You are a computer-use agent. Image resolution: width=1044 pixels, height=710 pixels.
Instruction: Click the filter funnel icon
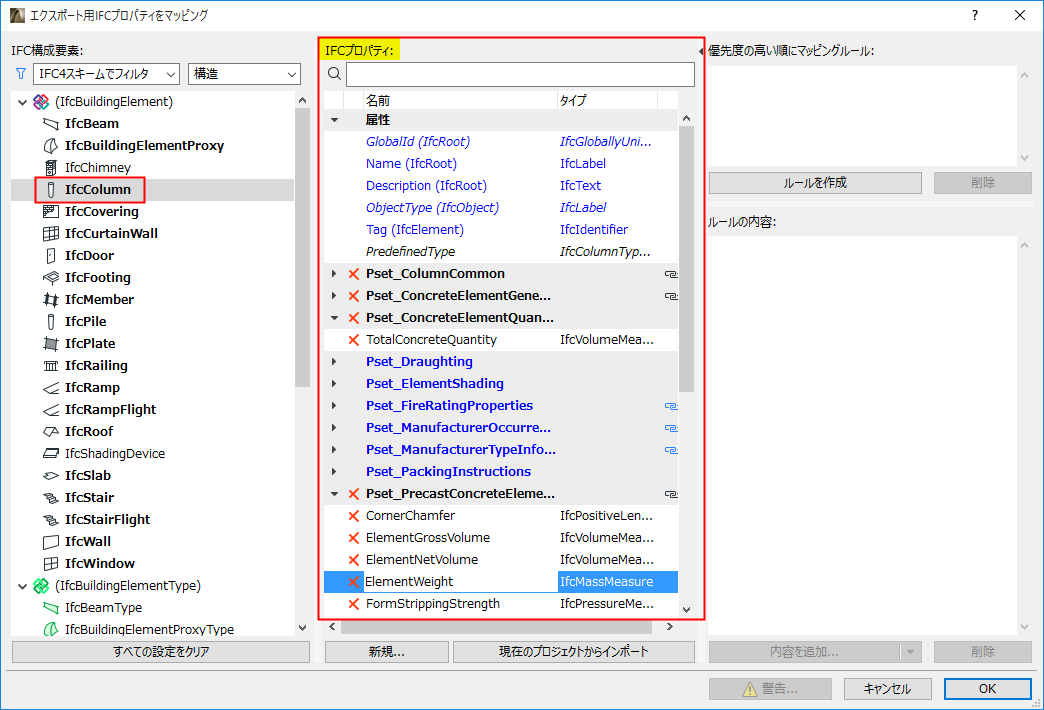click(21, 74)
